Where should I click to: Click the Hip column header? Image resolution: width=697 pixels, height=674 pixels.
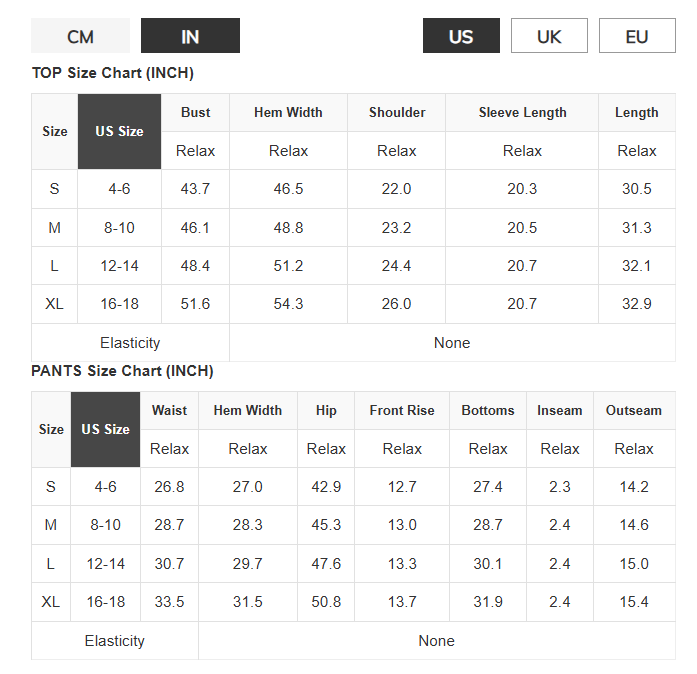pyautogui.click(x=326, y=410)
